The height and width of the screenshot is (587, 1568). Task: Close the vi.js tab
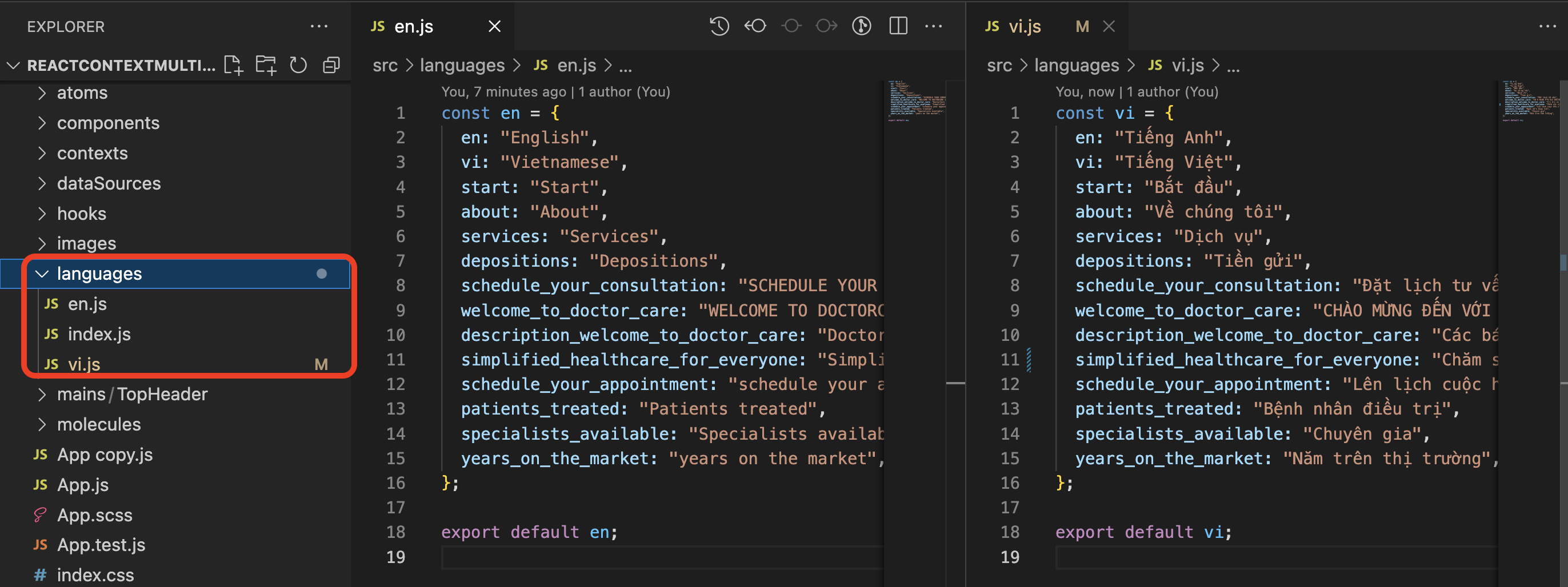pos(1109,26)
